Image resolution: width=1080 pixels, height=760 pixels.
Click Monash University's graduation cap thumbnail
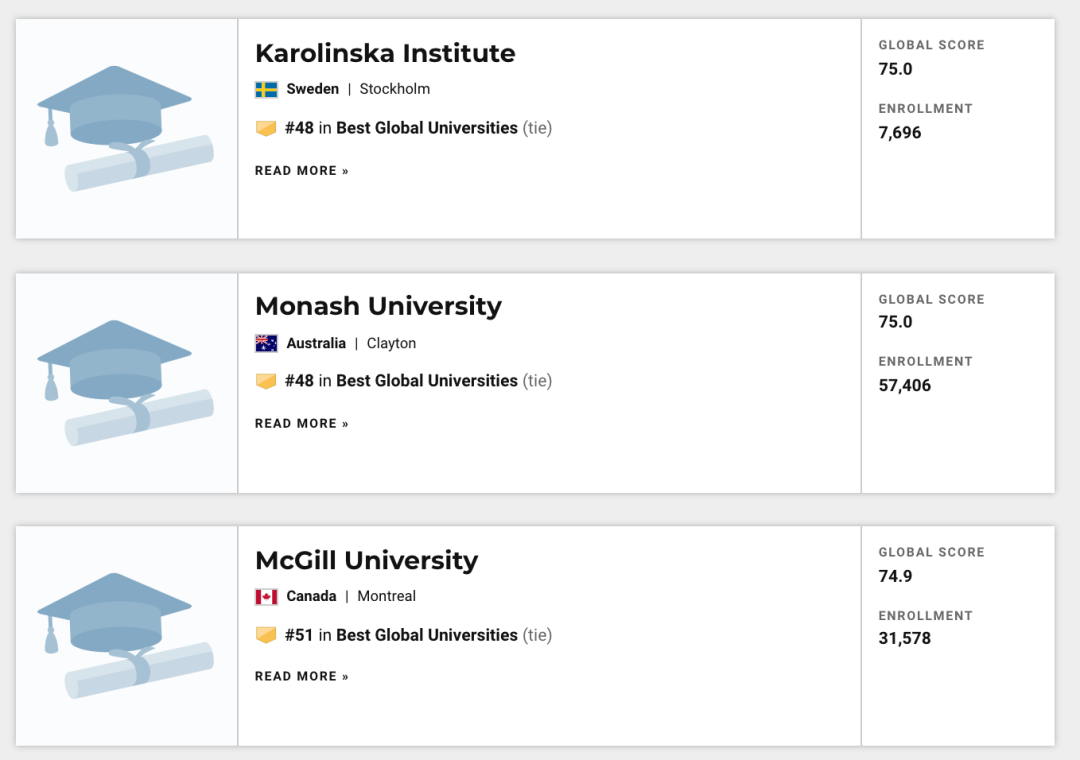[x=126, y=382]
